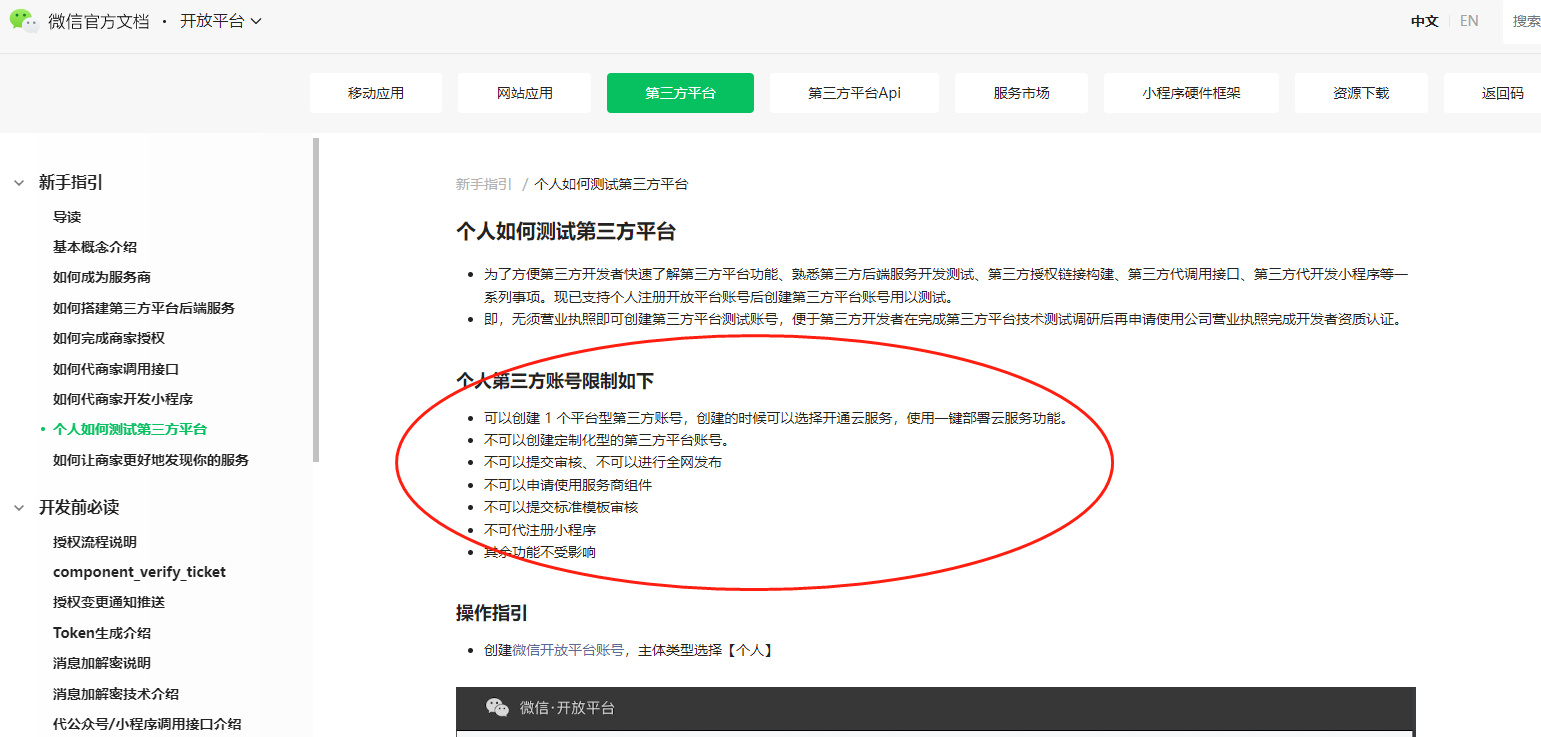Screen dimensions: 1541x737
Task: Open 授权变更通知推送 sidebar item
Action: pos(109,602)
